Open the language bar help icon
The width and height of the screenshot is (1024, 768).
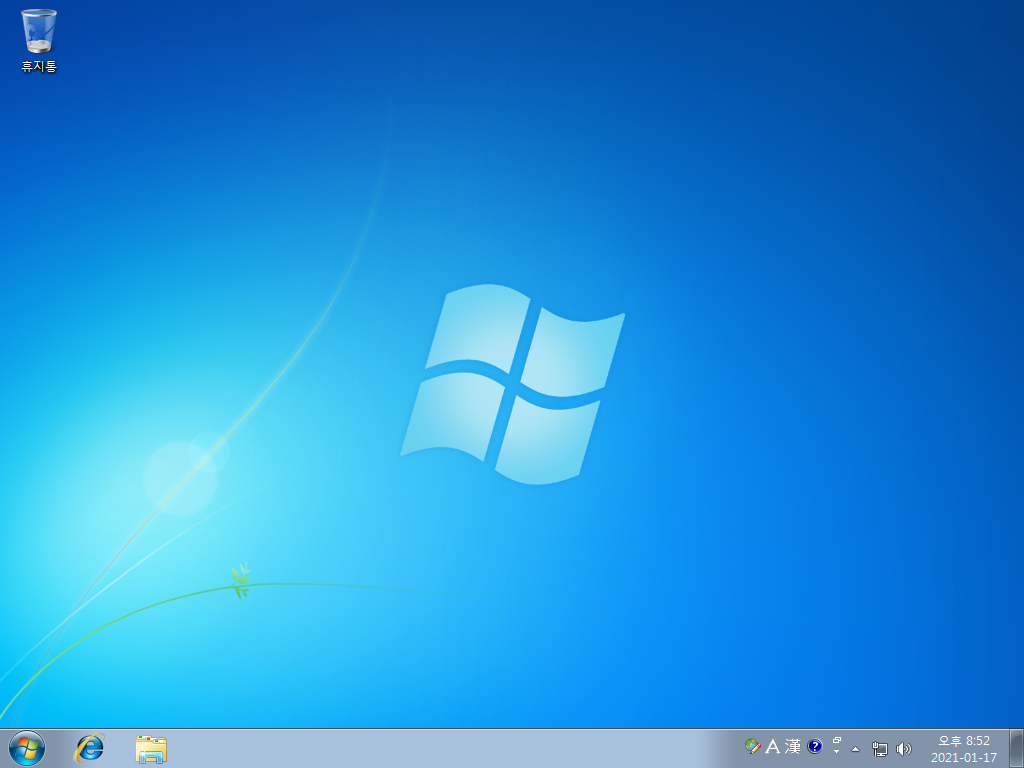click(814, 746)
